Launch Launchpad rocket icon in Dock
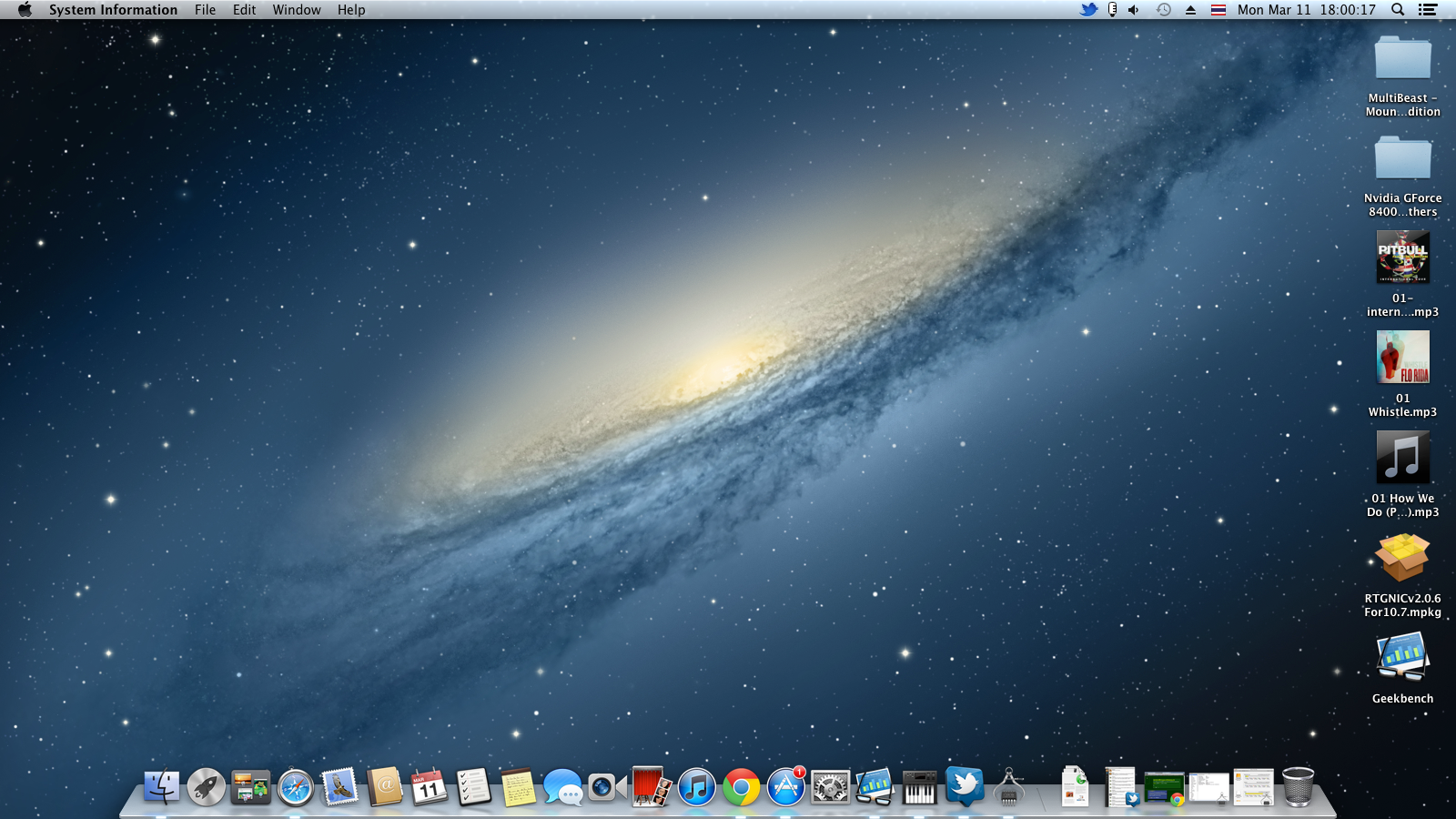This screenshot has height=819, width=1456. point(207,787)
